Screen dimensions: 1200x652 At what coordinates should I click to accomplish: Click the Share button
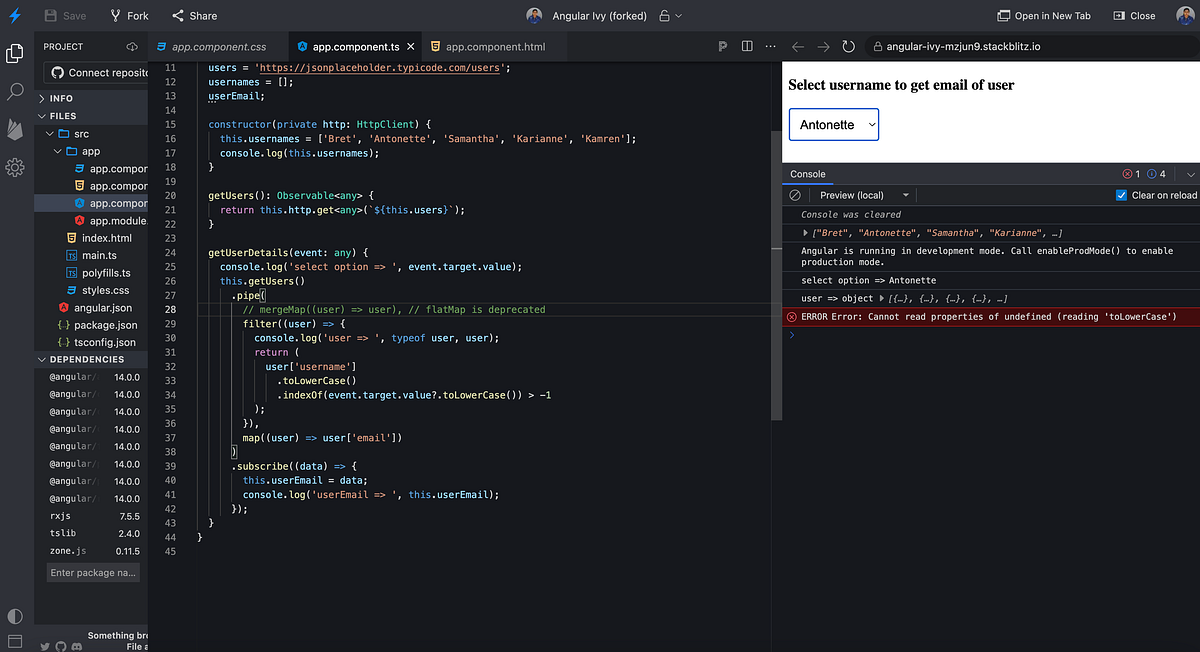coord(194,16)
